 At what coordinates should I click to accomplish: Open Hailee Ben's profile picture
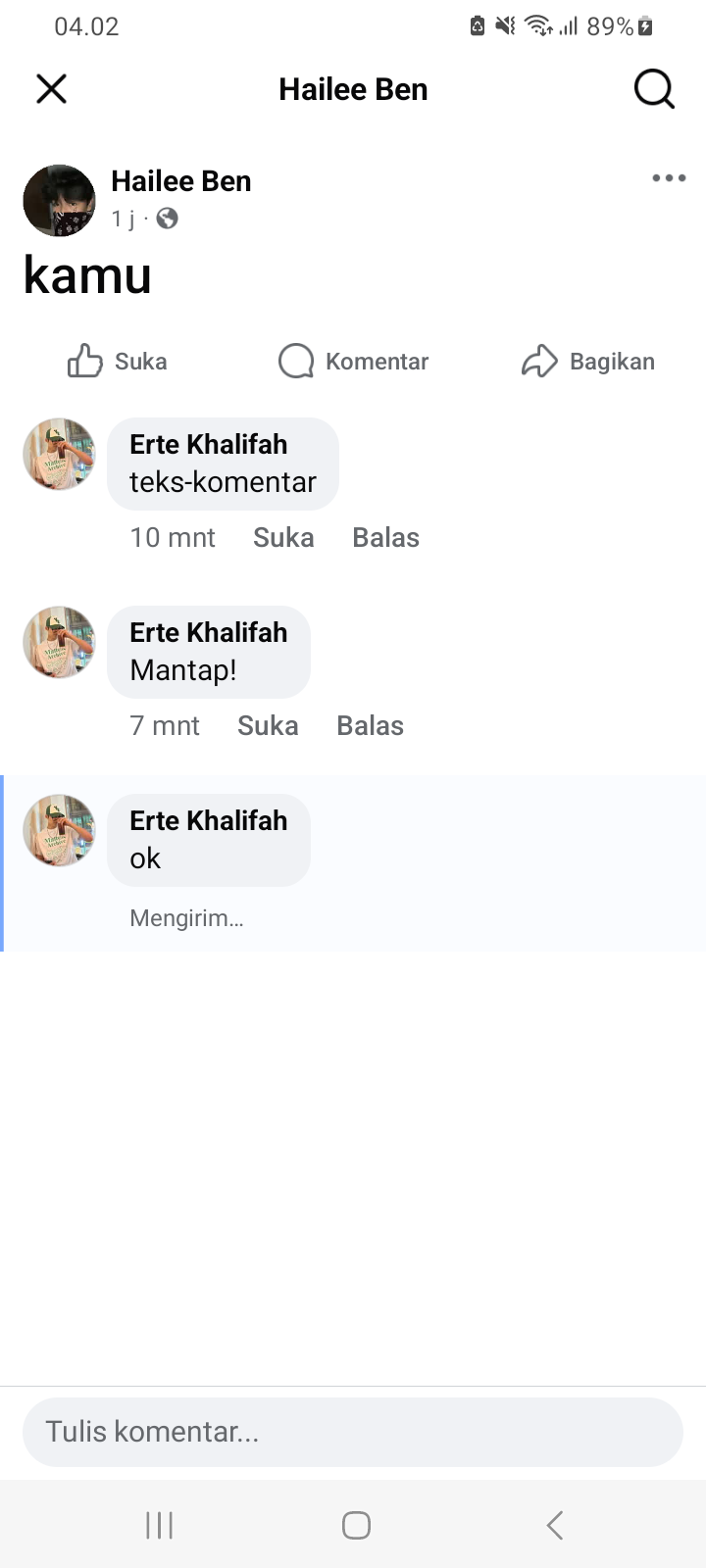coord(59,201)
